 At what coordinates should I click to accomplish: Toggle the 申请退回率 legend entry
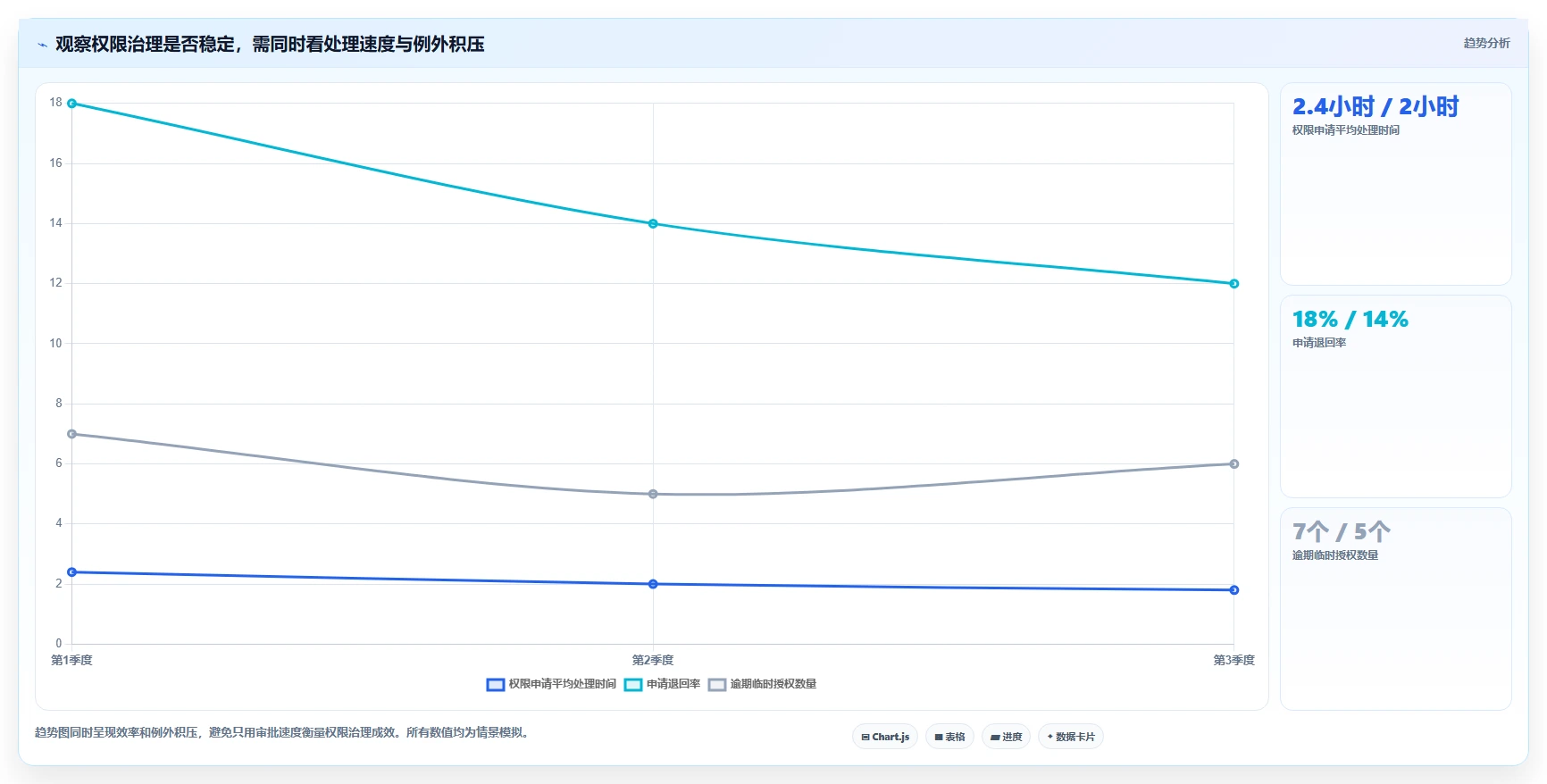(662, 684)
